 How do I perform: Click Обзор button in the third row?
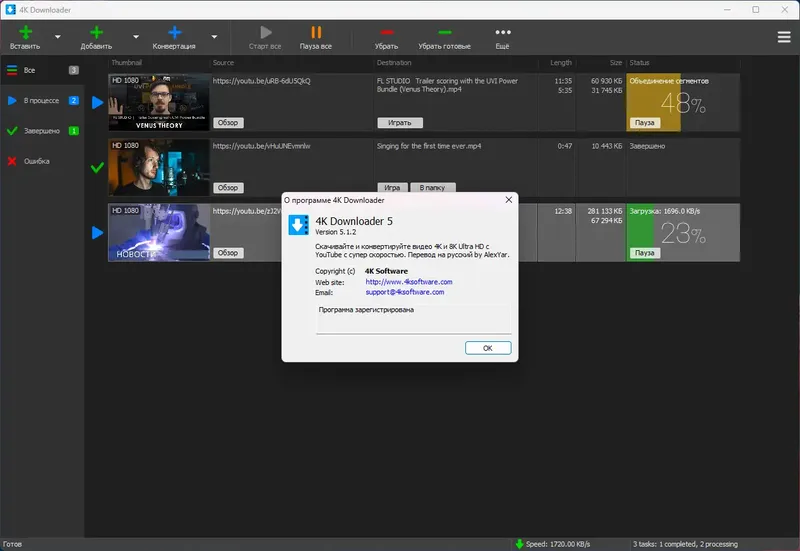228,253
